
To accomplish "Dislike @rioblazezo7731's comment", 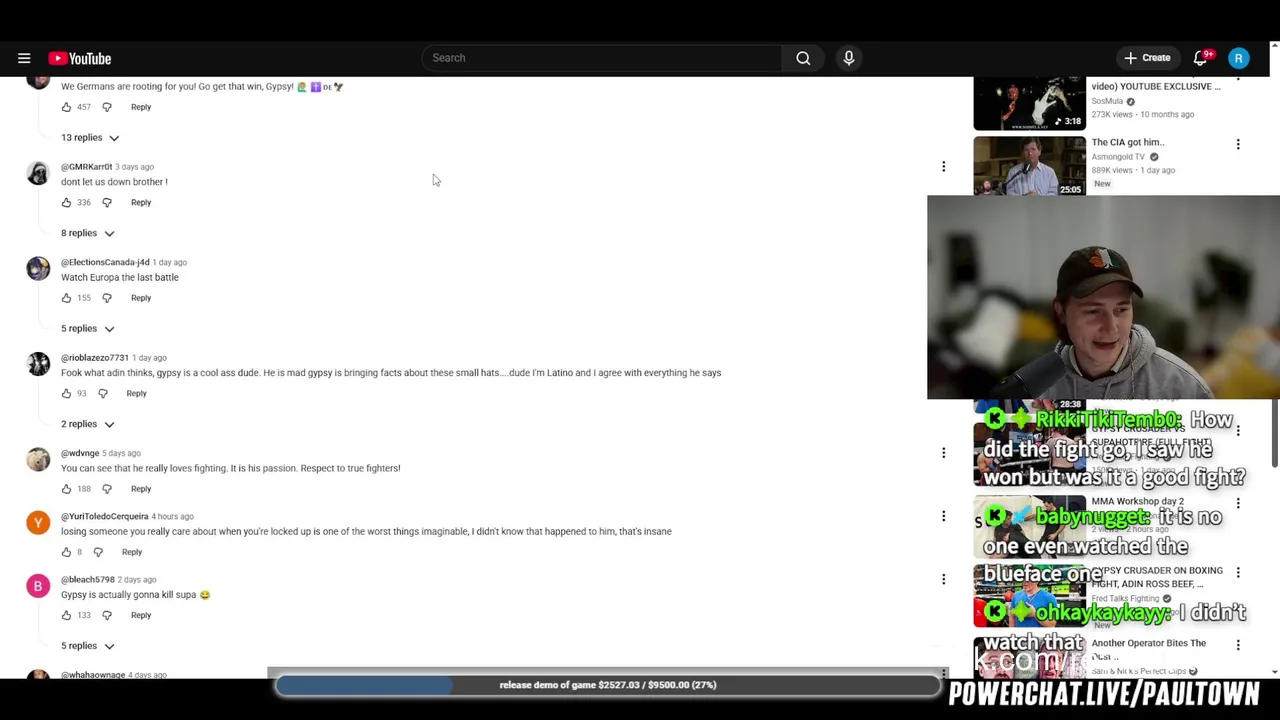I will (102, 393).
